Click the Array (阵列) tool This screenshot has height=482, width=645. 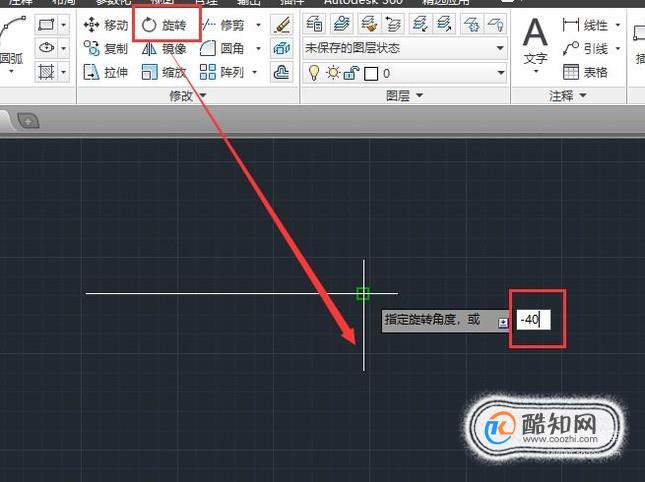click(x=223, y=72)
